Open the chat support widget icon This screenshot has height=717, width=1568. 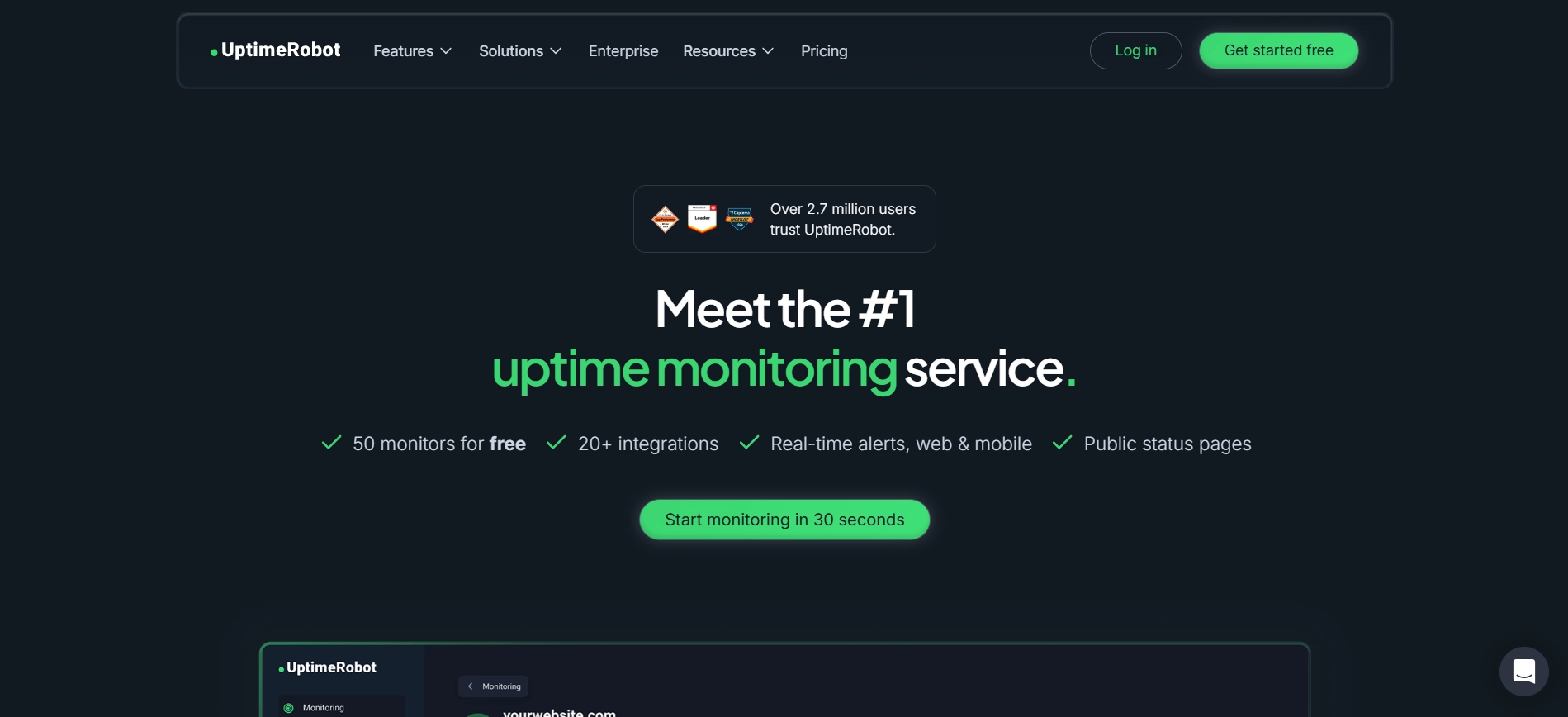1523,672
